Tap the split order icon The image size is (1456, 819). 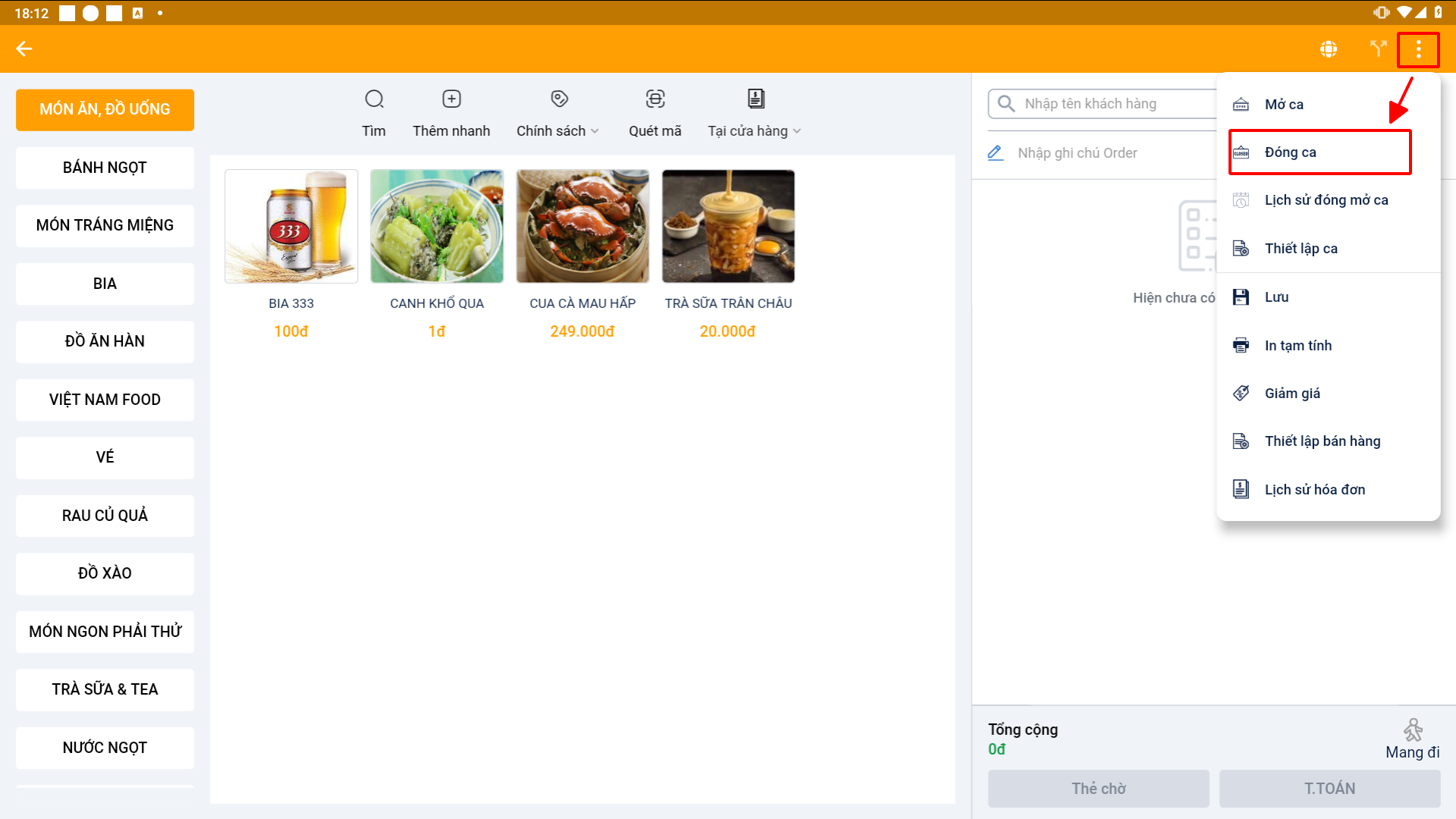coord(1378,49)
